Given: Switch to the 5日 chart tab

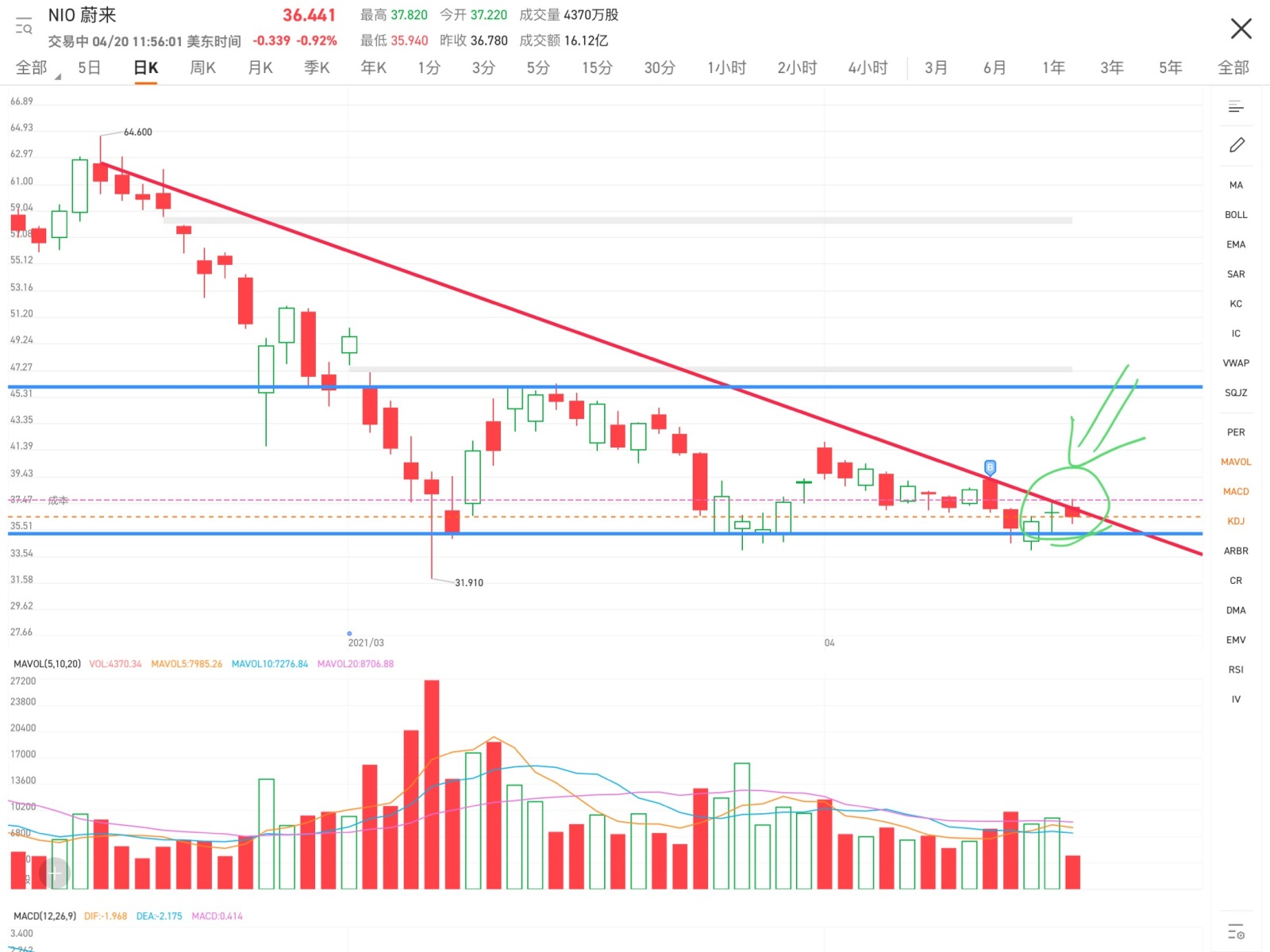Looking at the screenshot, I should [x=89, y=68].
